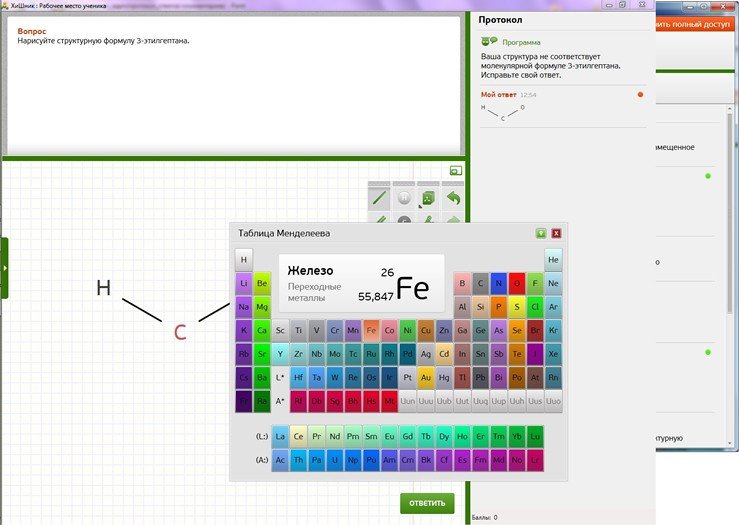Select zinc Zn element

[x=444, y=330]
